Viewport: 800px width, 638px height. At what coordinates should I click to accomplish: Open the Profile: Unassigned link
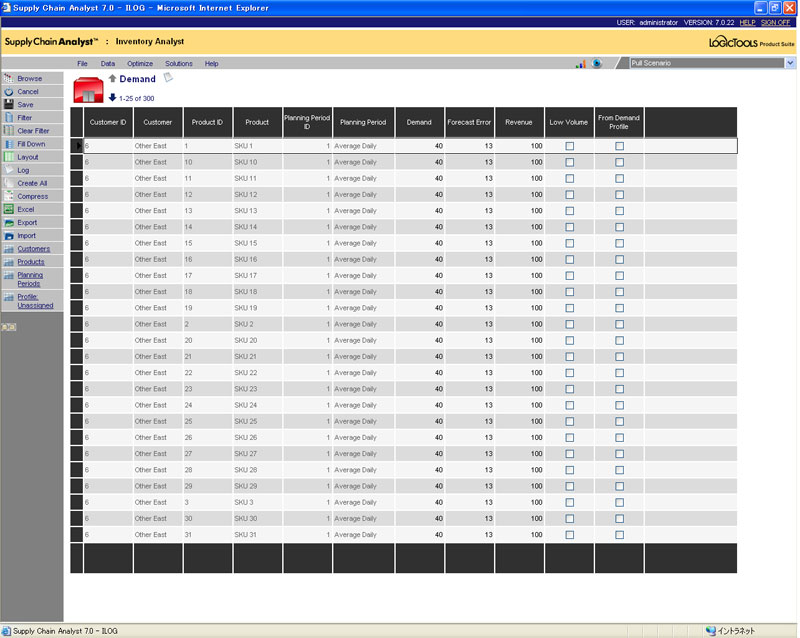[x=35, y=301]
